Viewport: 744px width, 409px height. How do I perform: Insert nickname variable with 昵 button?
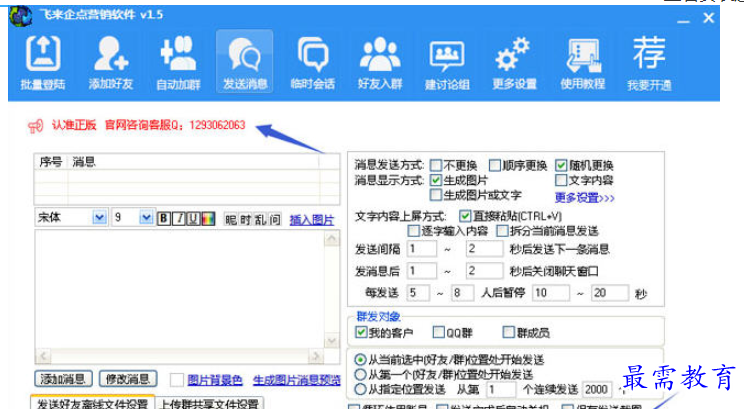[x=231, y=219]
